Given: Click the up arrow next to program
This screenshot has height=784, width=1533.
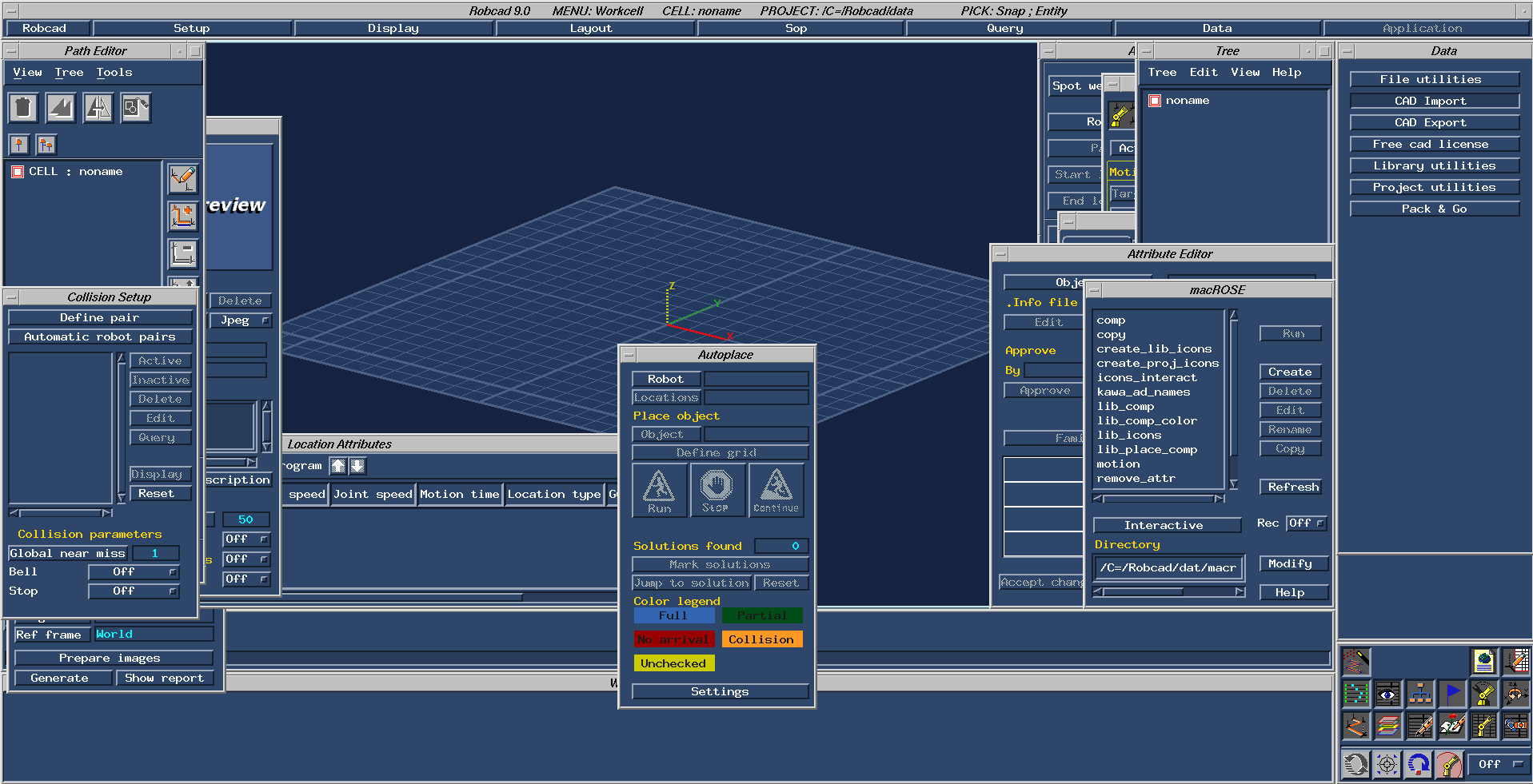Looking at the screenshot, I should 338,466.
